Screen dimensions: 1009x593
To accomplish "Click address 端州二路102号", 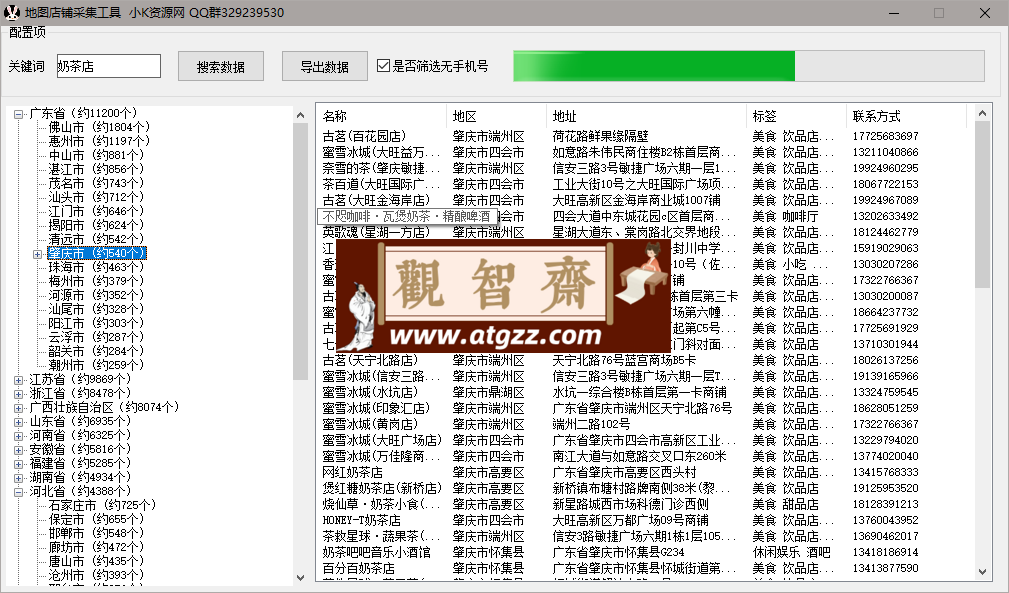I will tap(591, 424).
